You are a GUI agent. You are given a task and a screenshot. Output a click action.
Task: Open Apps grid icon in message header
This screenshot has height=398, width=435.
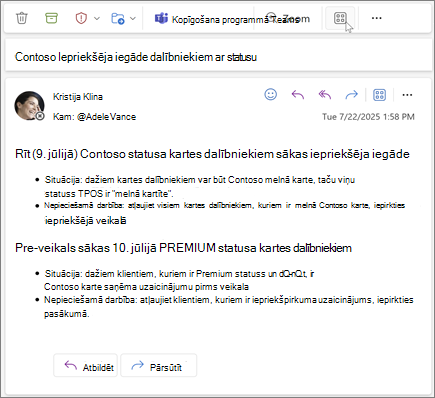[379, 95]
